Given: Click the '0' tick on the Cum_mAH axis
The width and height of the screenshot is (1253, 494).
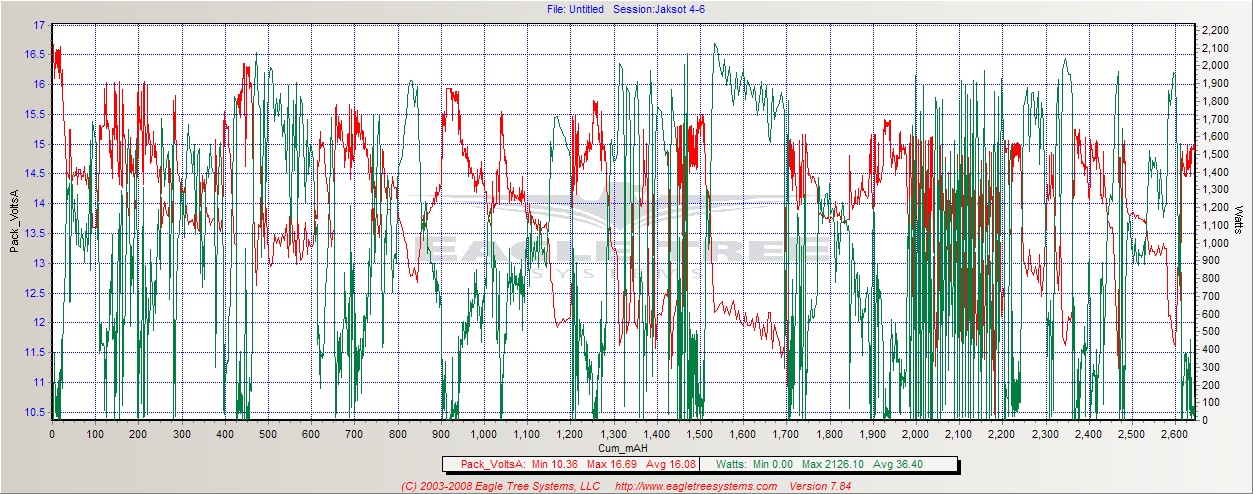Looking at the screenshot, I should (52, 435).
